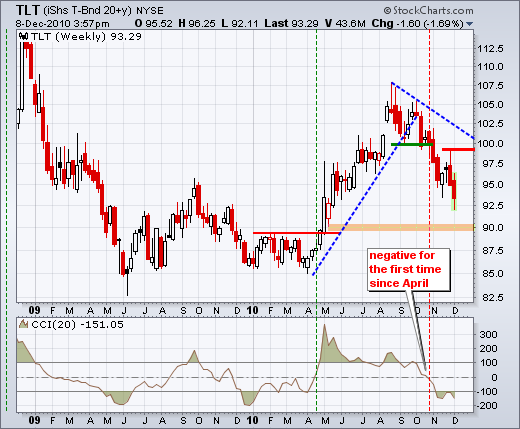The image size is (520, 429).
Task: Click the CCI(20) area indicator icon
Action: (23, 324)
